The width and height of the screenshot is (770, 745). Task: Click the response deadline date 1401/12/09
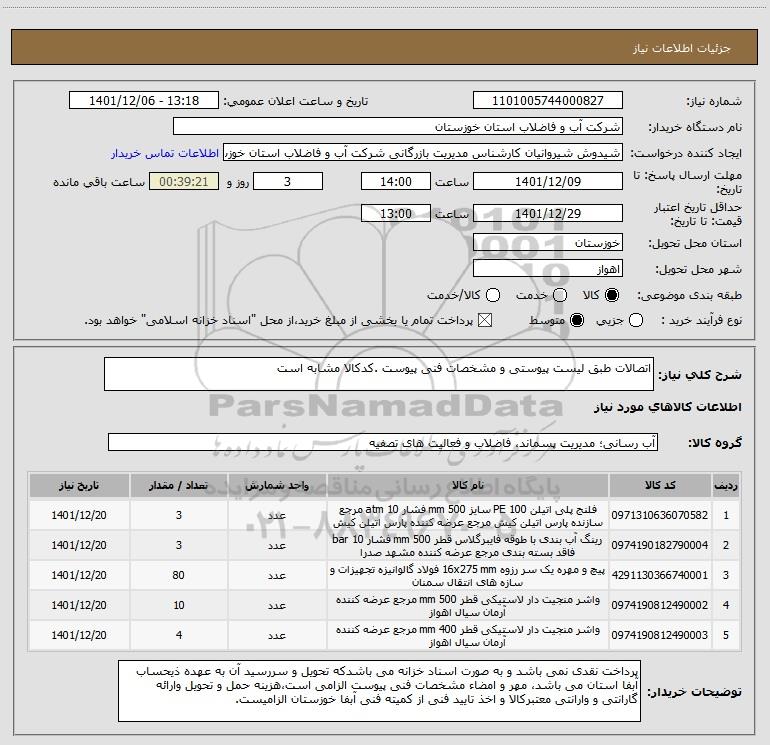[548, 181]
